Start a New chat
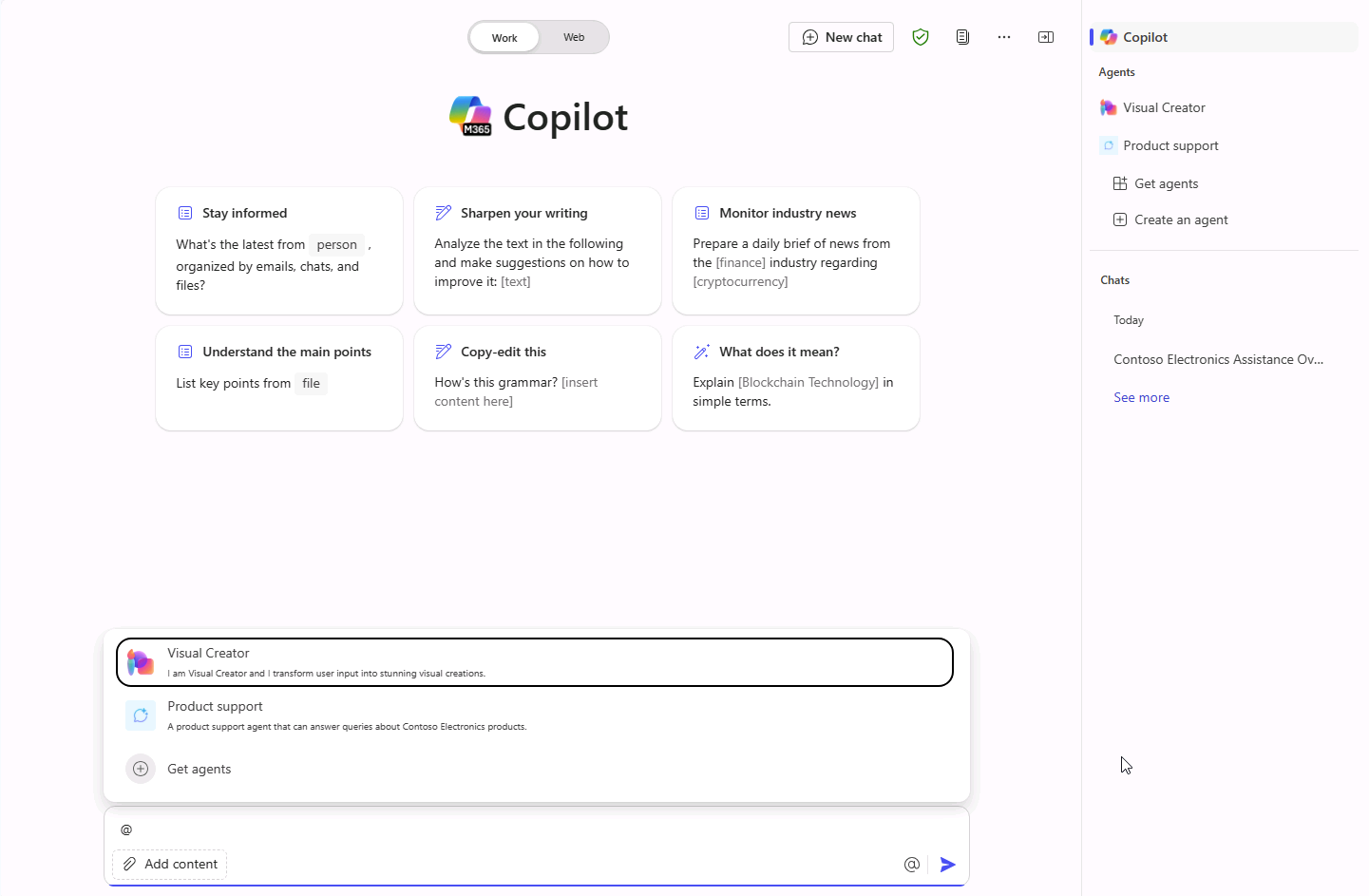This screenshot has width=1369, height=896. (841, 37)
